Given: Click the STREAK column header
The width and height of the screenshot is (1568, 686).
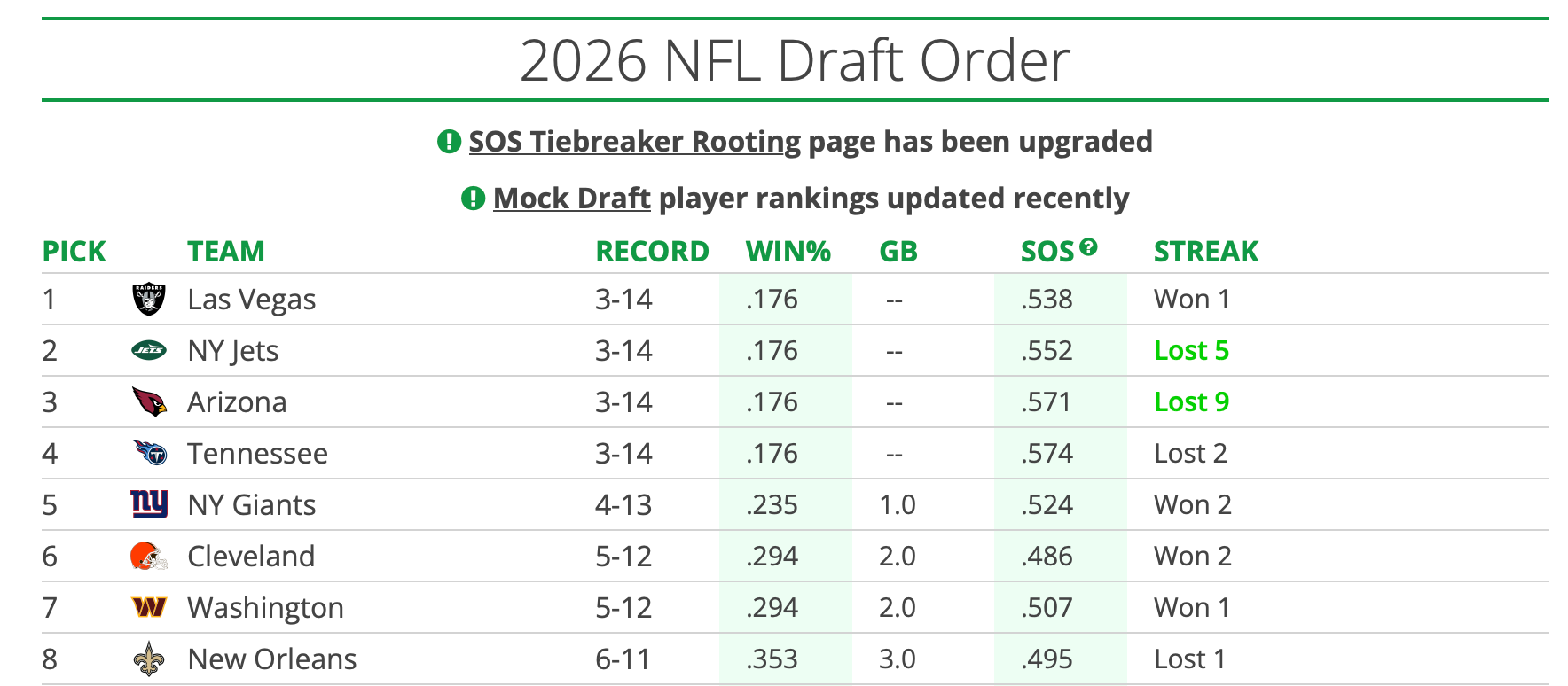Looking at the screenshot, I should click(x=1205, y=252).
